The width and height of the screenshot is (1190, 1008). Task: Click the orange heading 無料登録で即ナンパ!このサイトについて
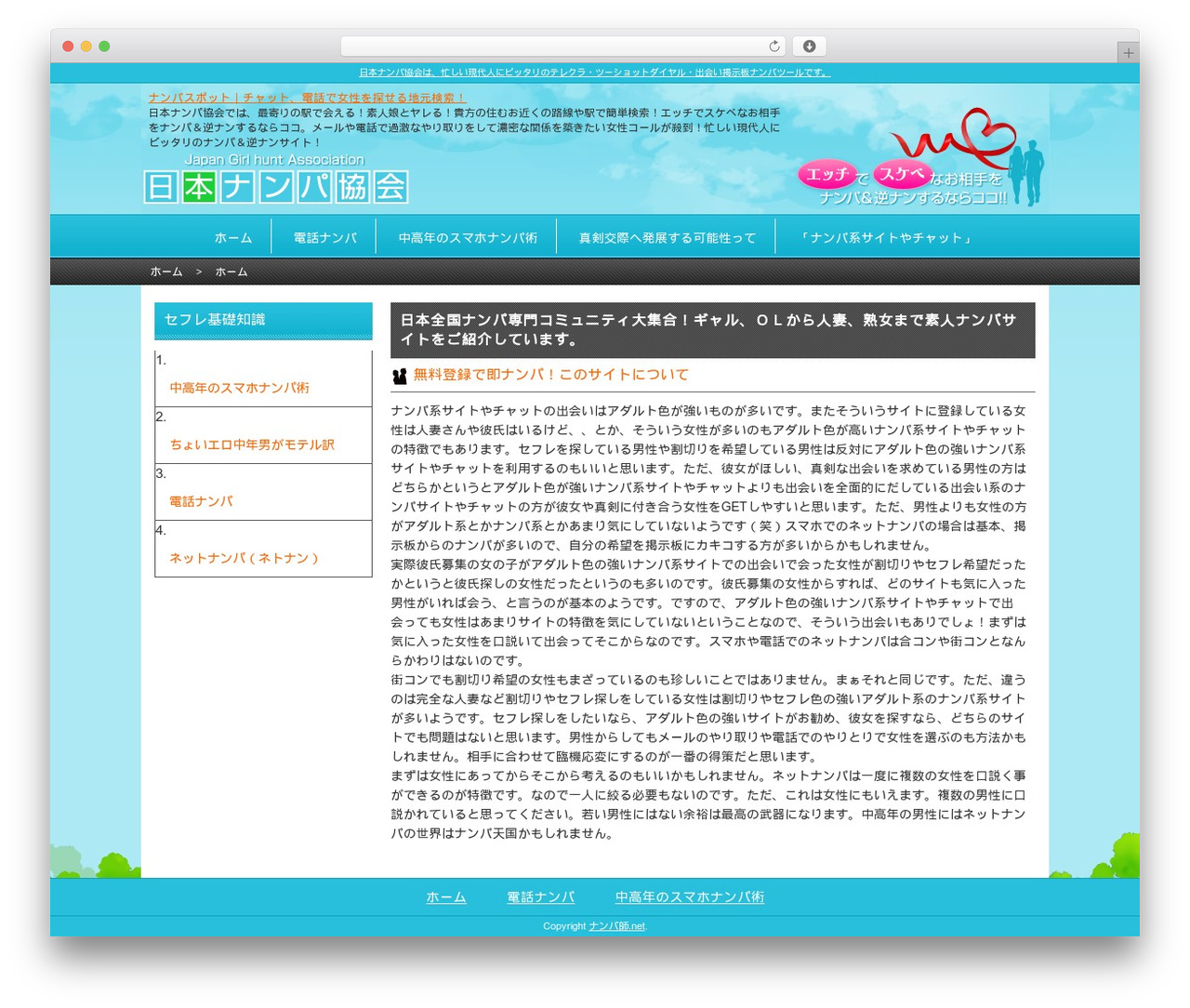551,375
